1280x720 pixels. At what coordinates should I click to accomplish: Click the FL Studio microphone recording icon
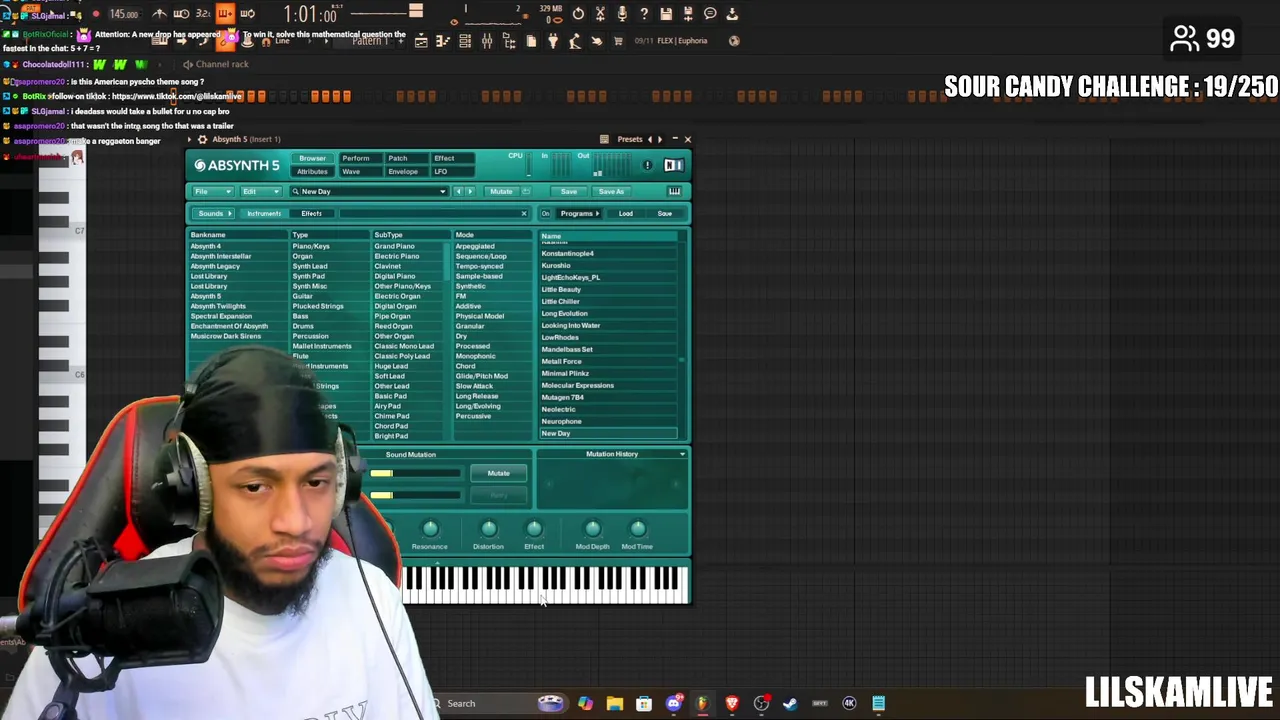click(622, 13)
